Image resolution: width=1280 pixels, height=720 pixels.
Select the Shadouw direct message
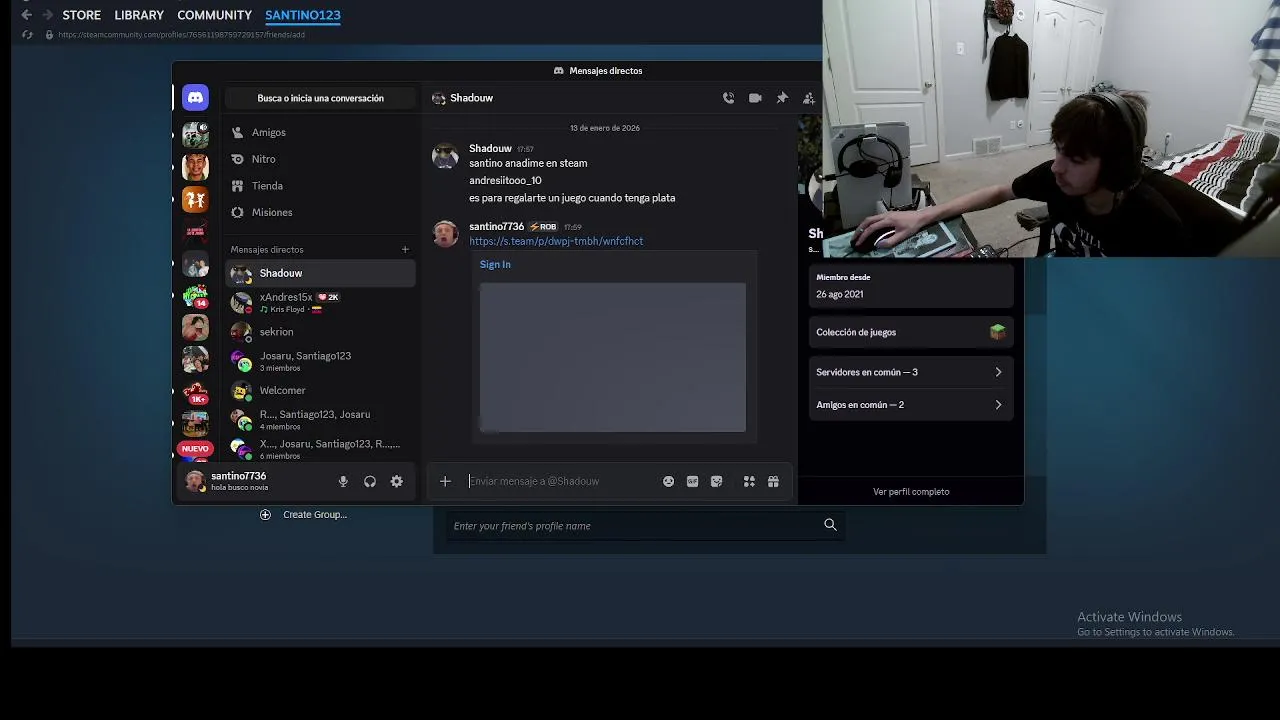point(320,273)
